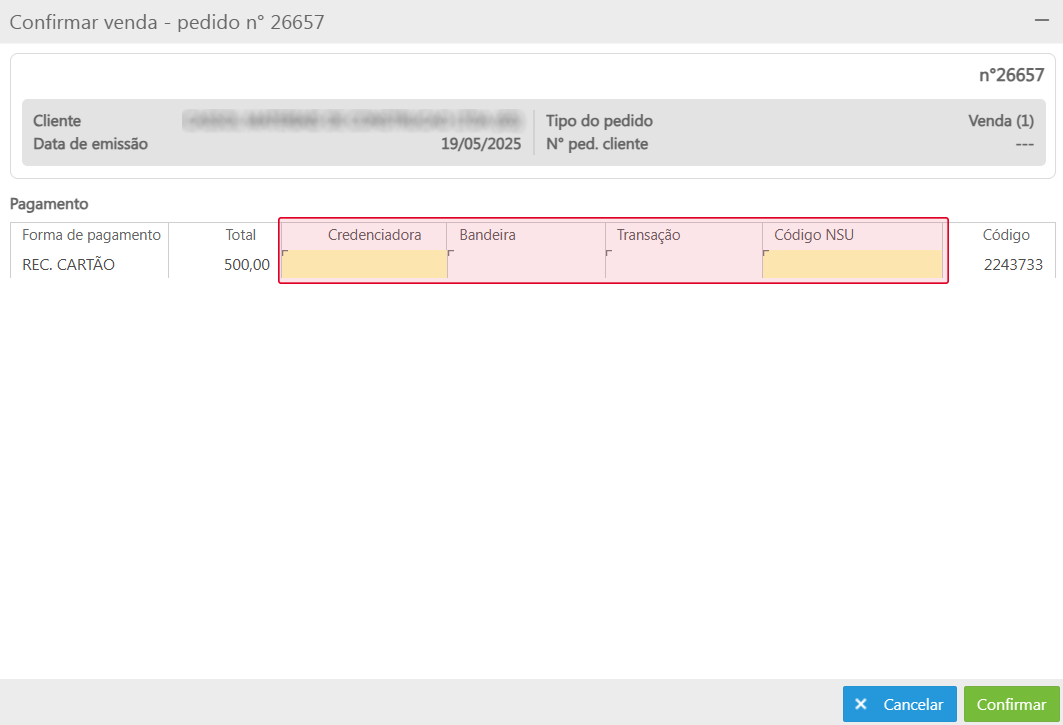Select the REC. CARTÃO payment row
Screen dimensions: 1063x725
pos(68,265)
